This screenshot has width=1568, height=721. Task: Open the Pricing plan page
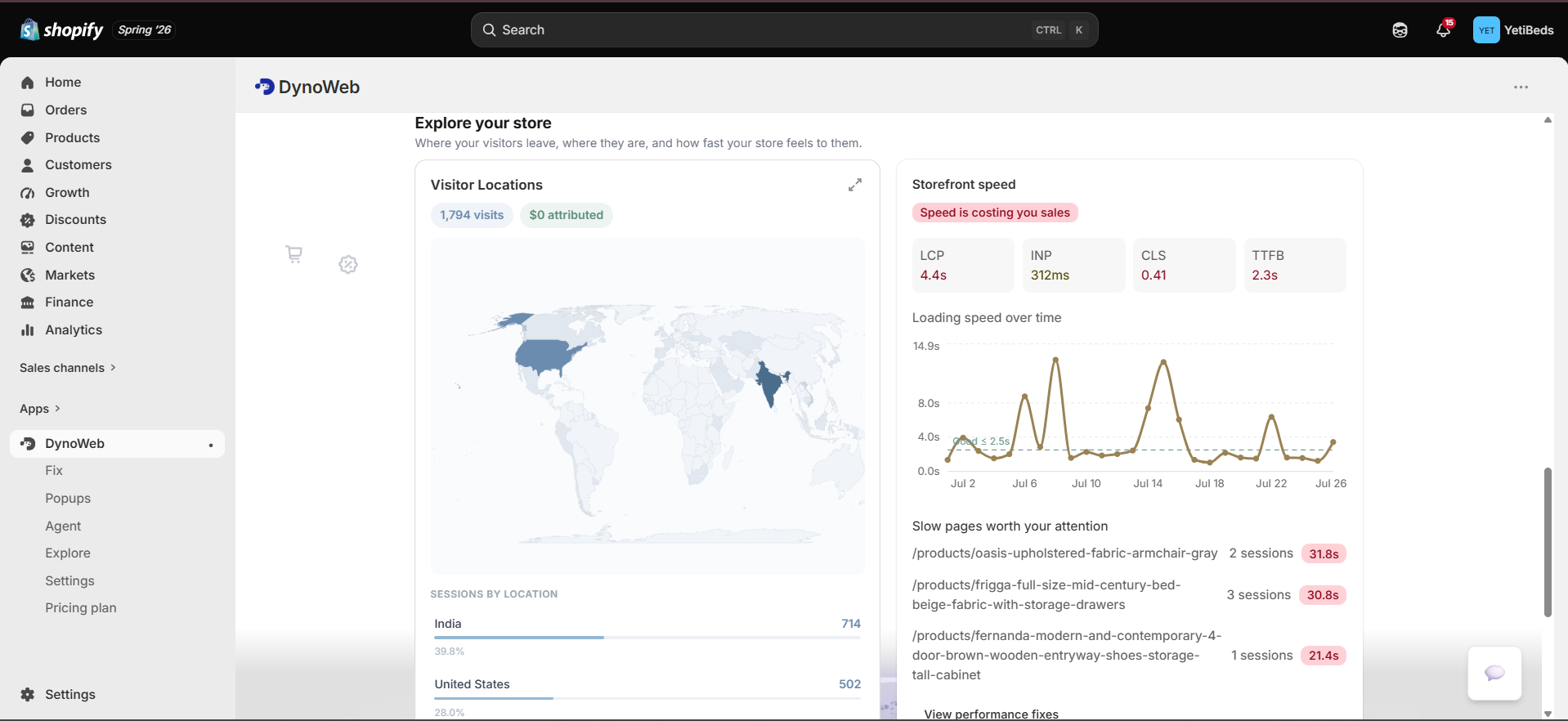pos(81,608)
